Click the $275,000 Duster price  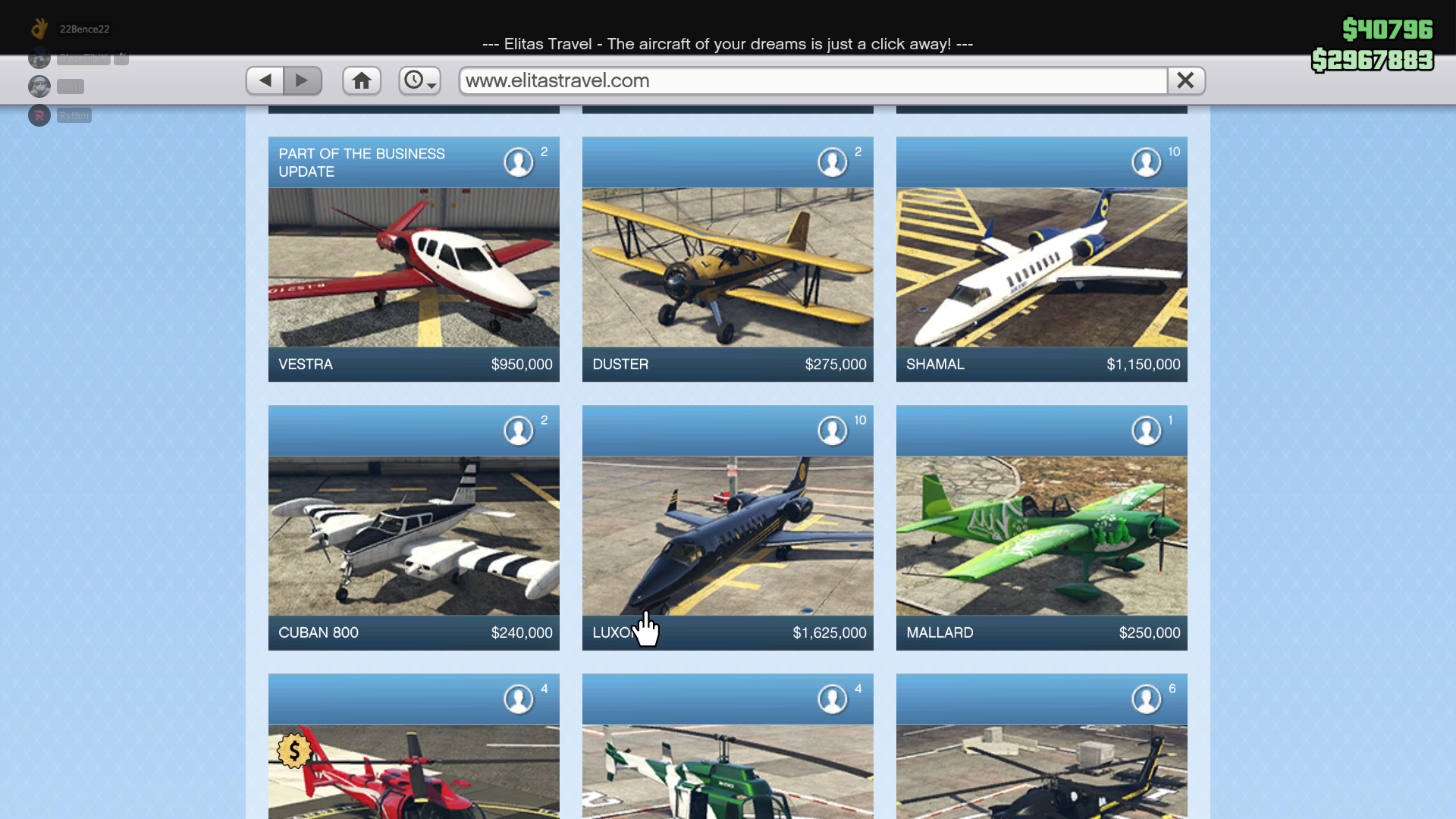pyautogui.click(x=836, y=365)
